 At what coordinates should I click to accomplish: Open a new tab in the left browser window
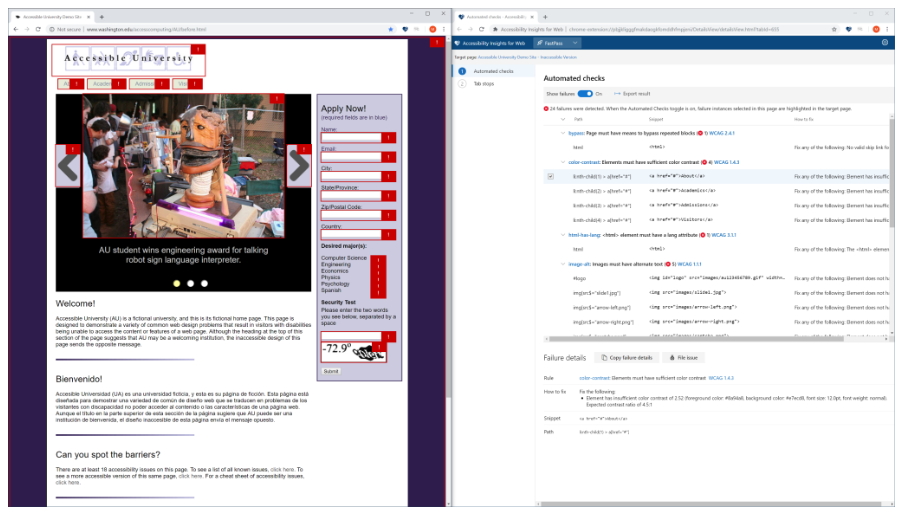point(102,17)
